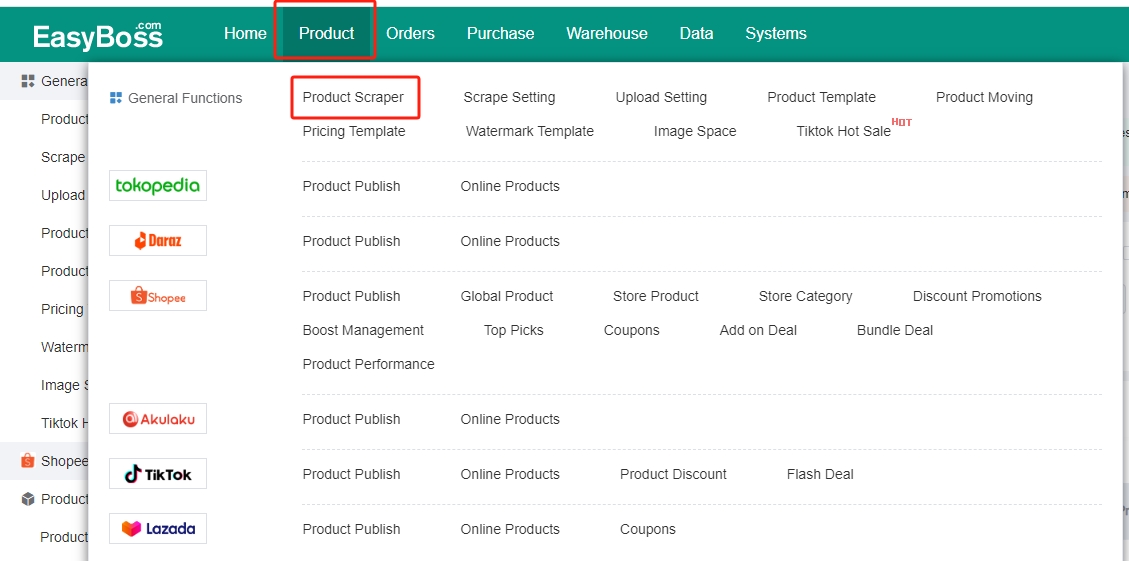Viewport: 1129px width, 561px height.
Task: Open Lazada Coupons
Action: [x=647, y=529]
